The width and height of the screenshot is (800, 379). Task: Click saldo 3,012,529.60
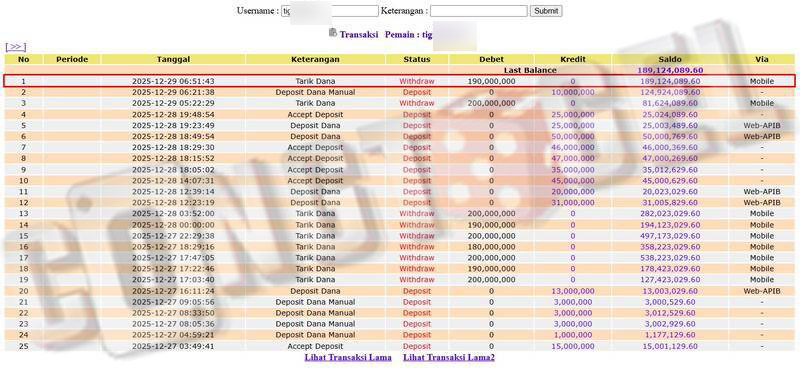coord(670,313)
